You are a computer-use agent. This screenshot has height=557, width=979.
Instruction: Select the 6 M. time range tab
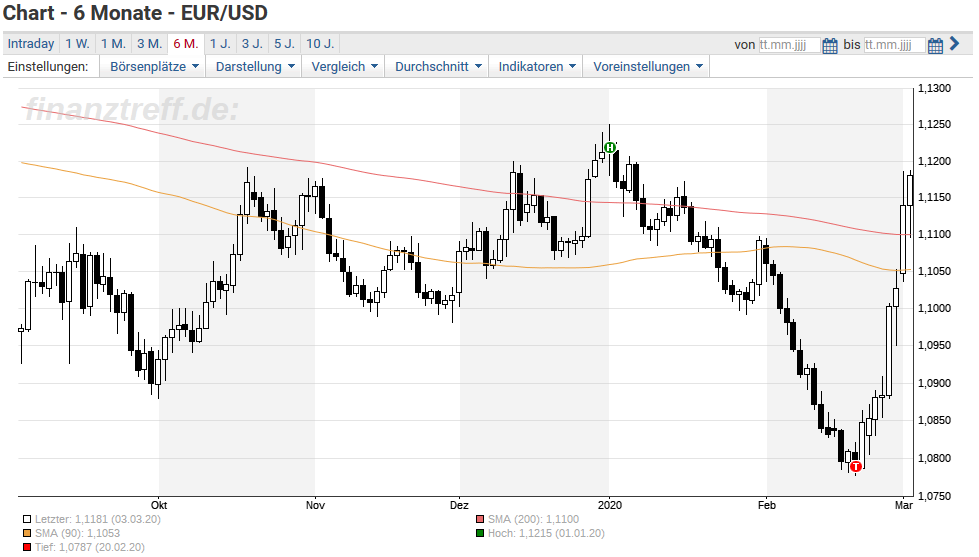coord(186,44)
